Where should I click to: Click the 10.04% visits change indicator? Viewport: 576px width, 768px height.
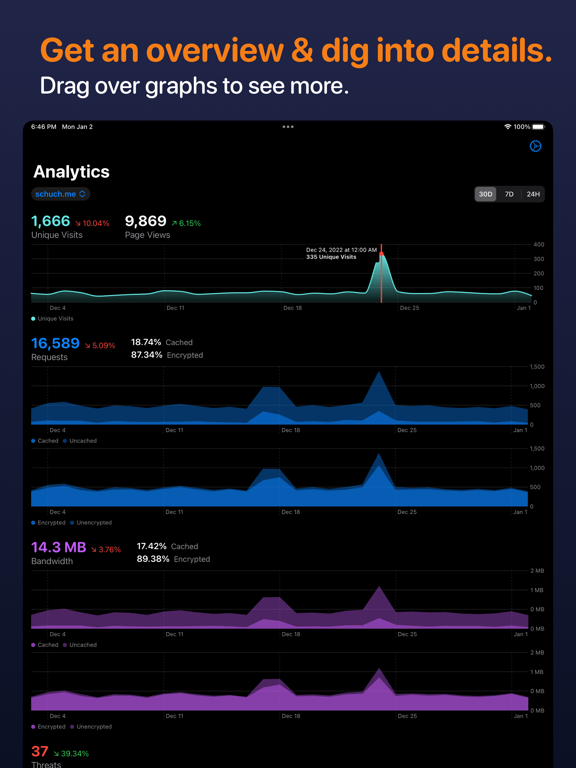(x=92, y=223)
